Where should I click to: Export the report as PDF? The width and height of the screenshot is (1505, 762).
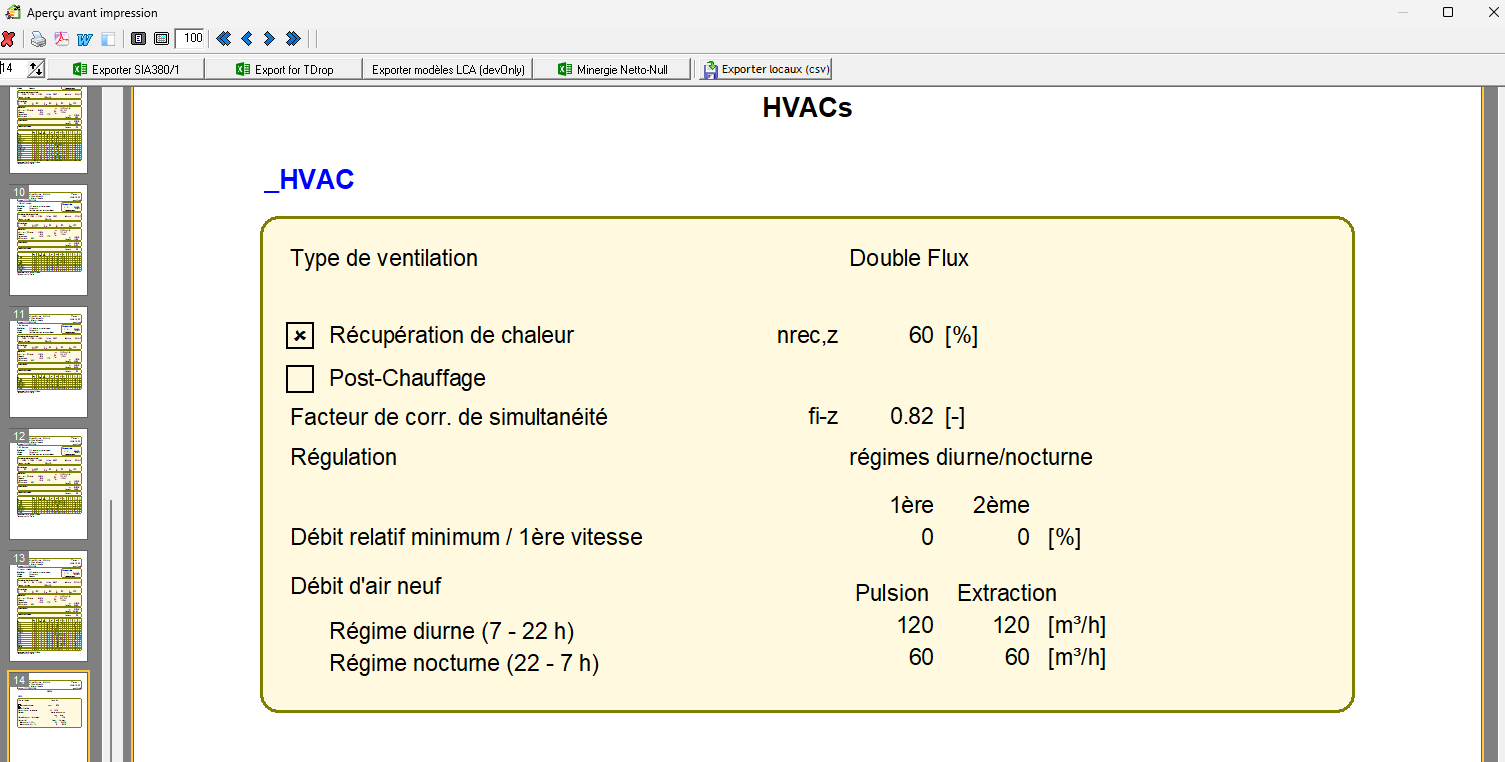(61, 39)
